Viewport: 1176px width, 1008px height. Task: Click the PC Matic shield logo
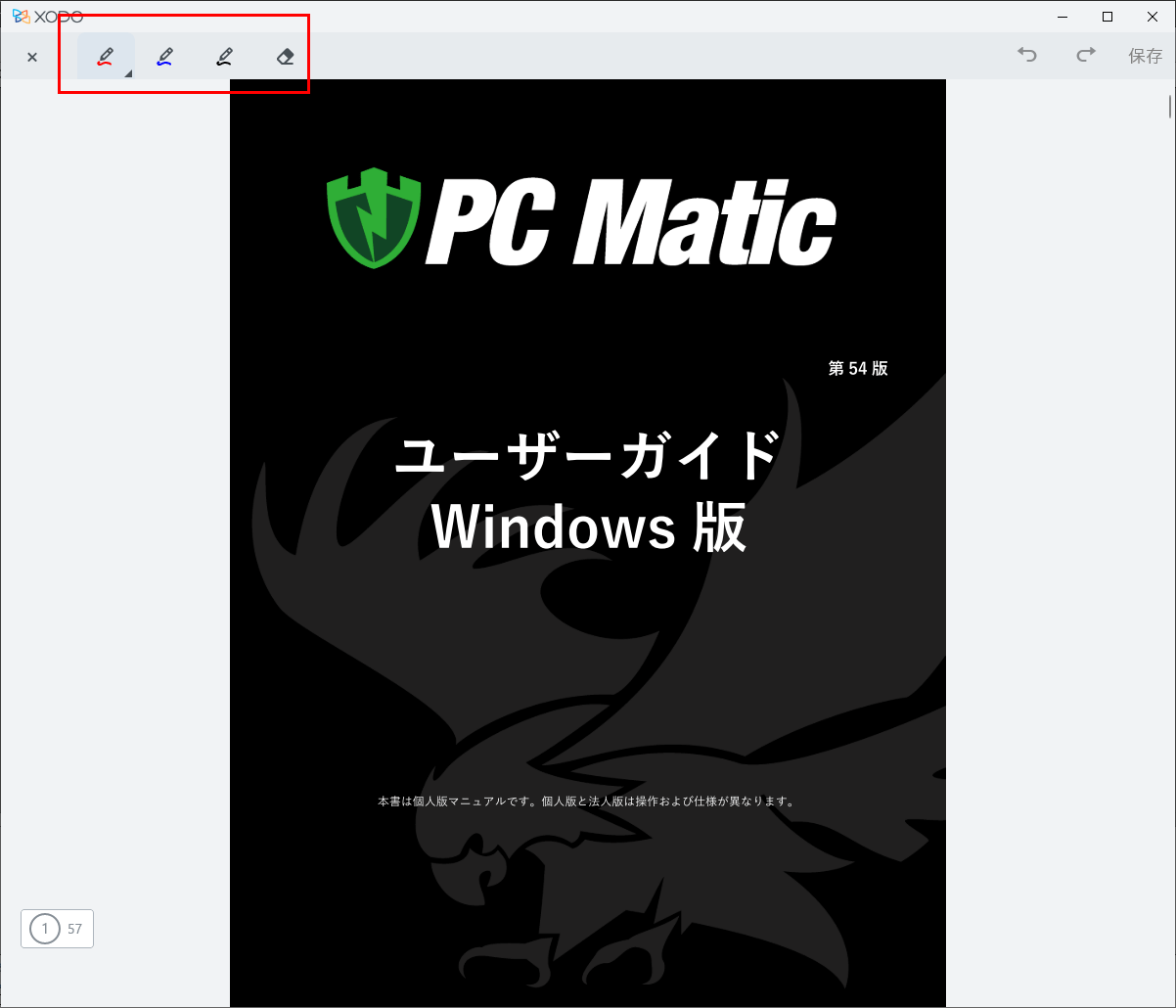point(373,218)
